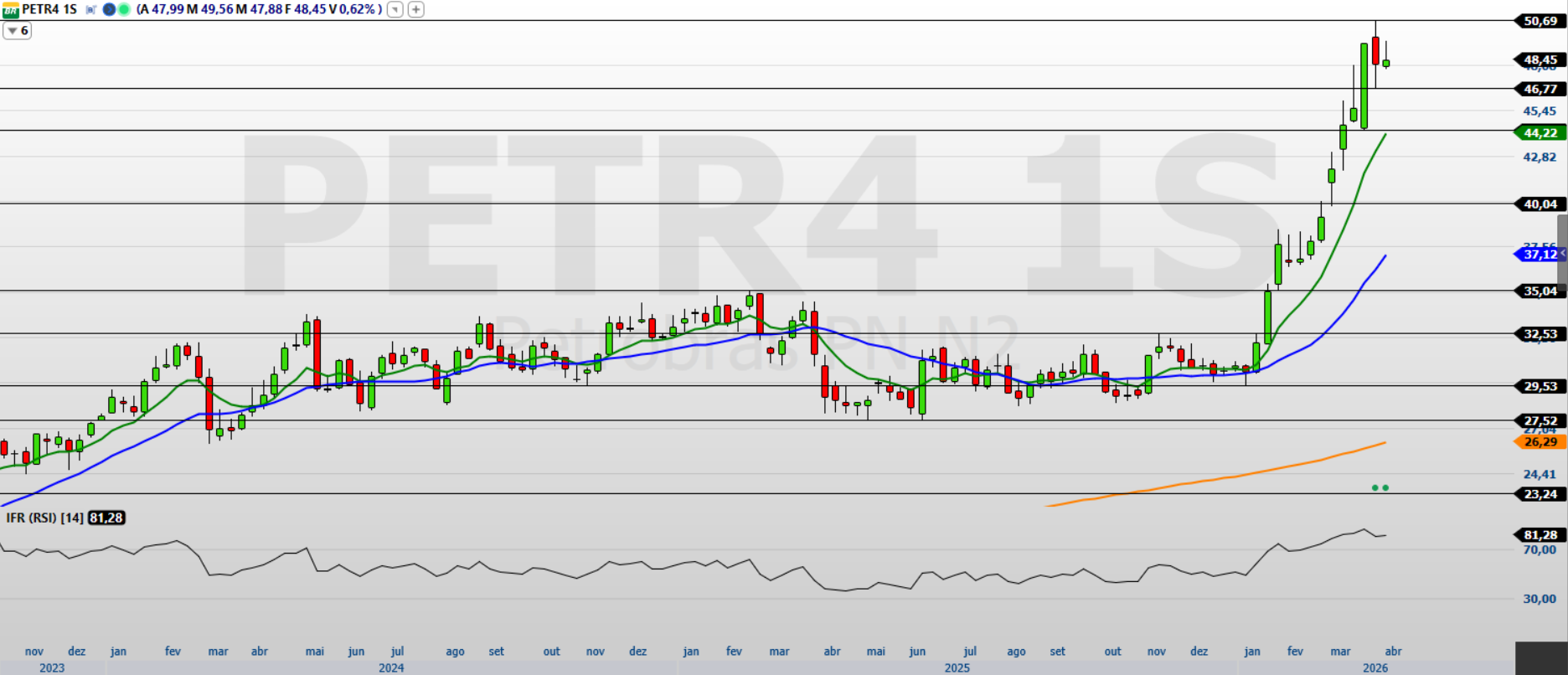
Task: Select the blue moving average tag 37,12
Action: (x=1540, y=254)
